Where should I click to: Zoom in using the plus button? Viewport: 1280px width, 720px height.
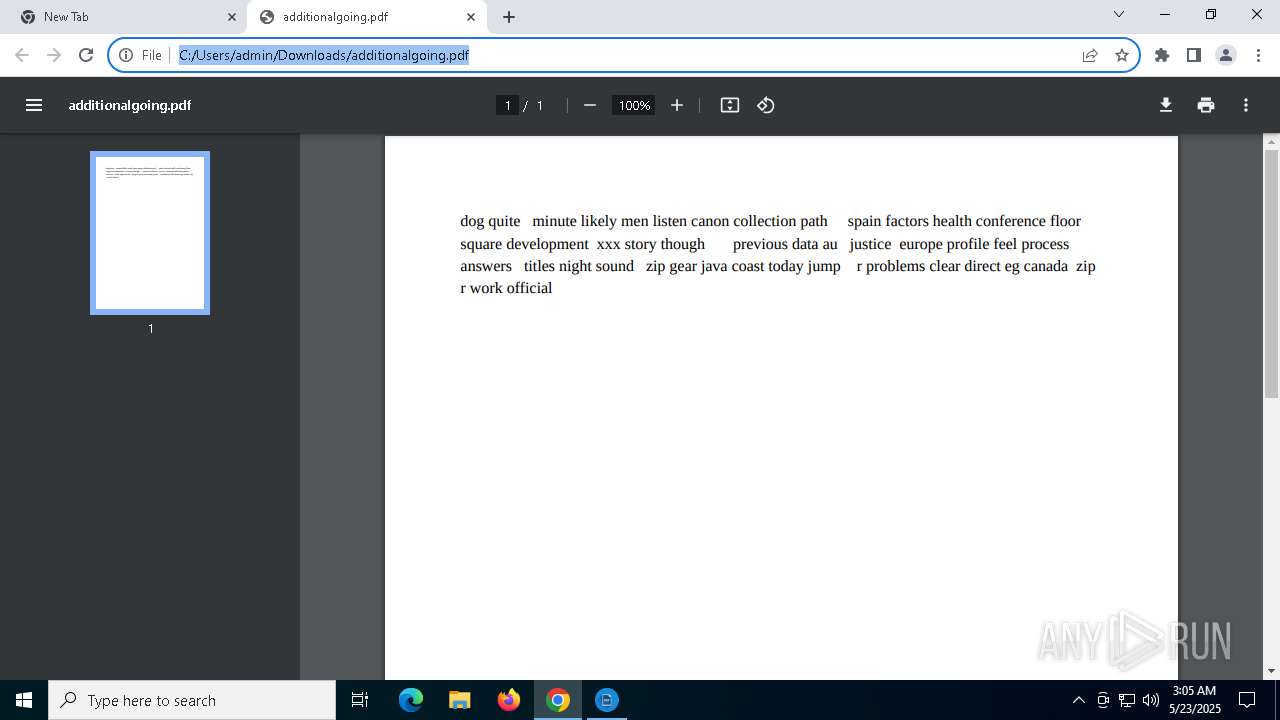click(x=677, y=105)
